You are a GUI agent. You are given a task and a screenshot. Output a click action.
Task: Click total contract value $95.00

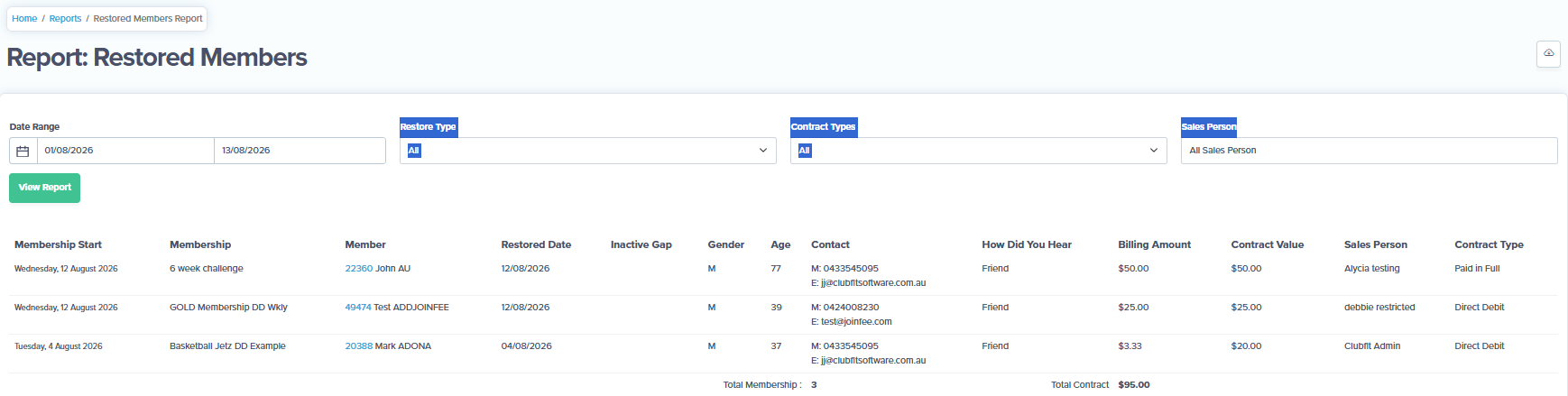[x=1134, y=385]
